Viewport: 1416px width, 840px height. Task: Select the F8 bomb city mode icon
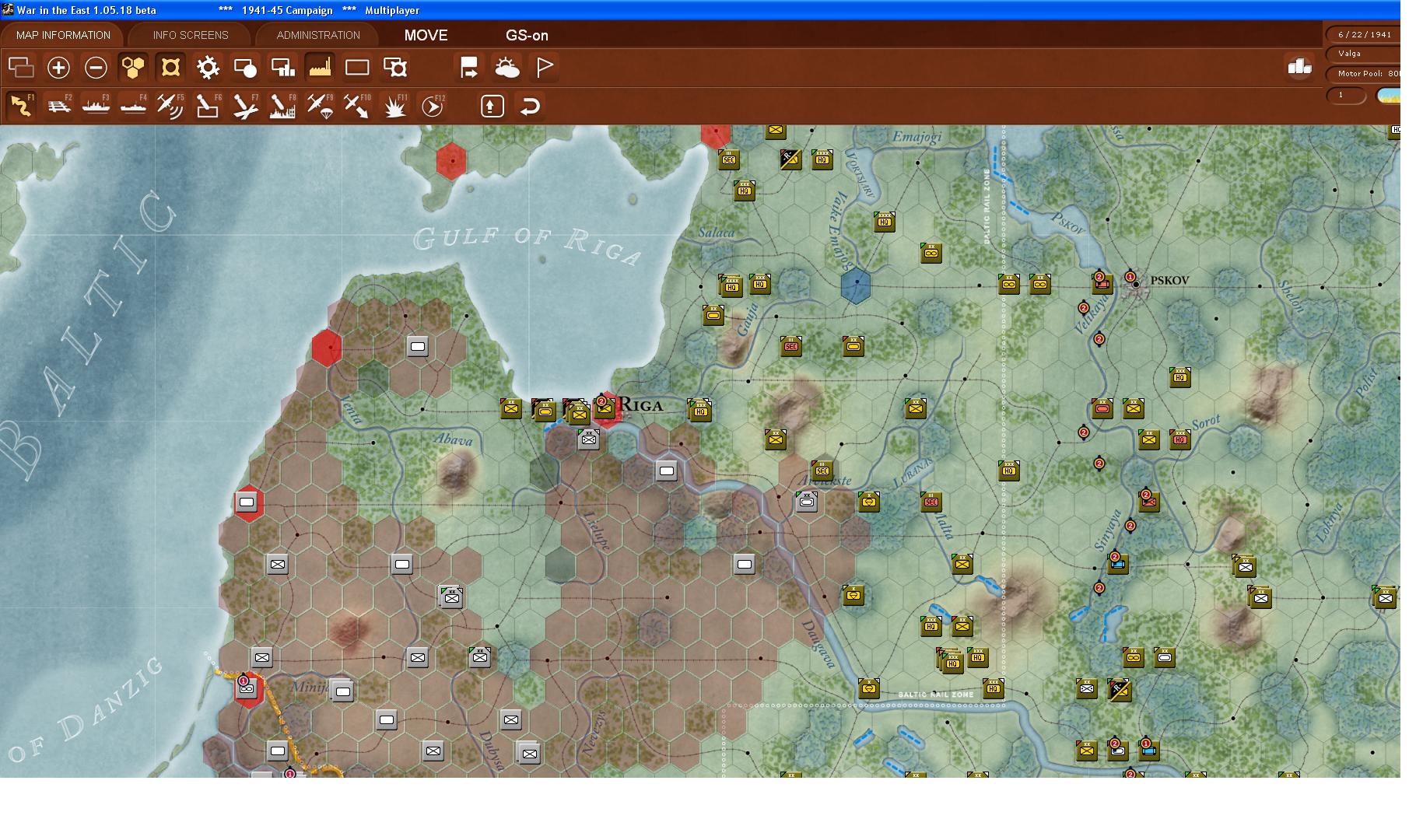pyautogui.click(x=282, y=106)
